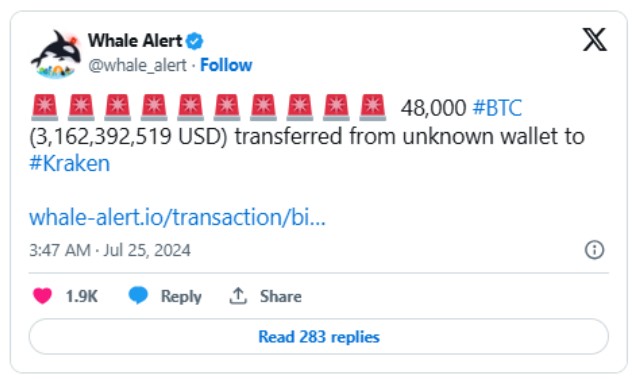
Task: Open the tweet info circle icon
Action: 595,249
